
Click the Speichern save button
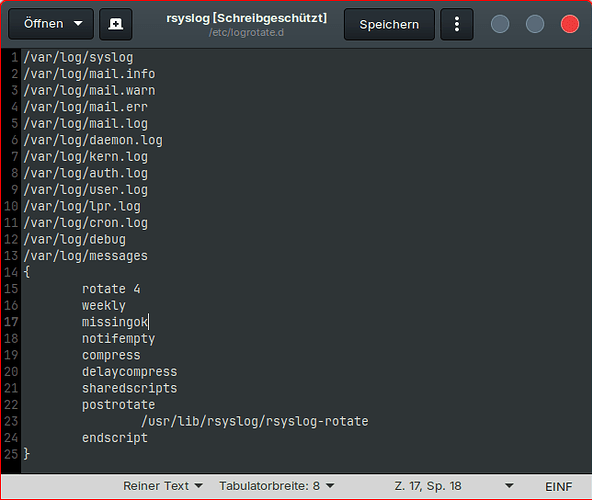[x=389, y=25]
